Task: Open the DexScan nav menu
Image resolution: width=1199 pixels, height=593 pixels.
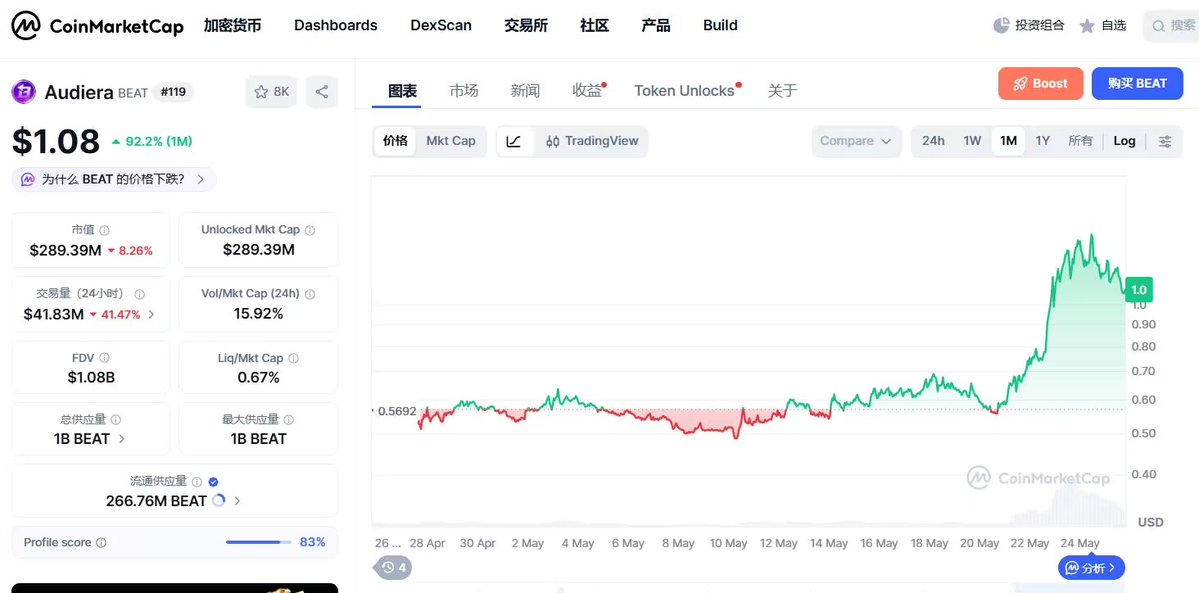Action: click(441, 25)
